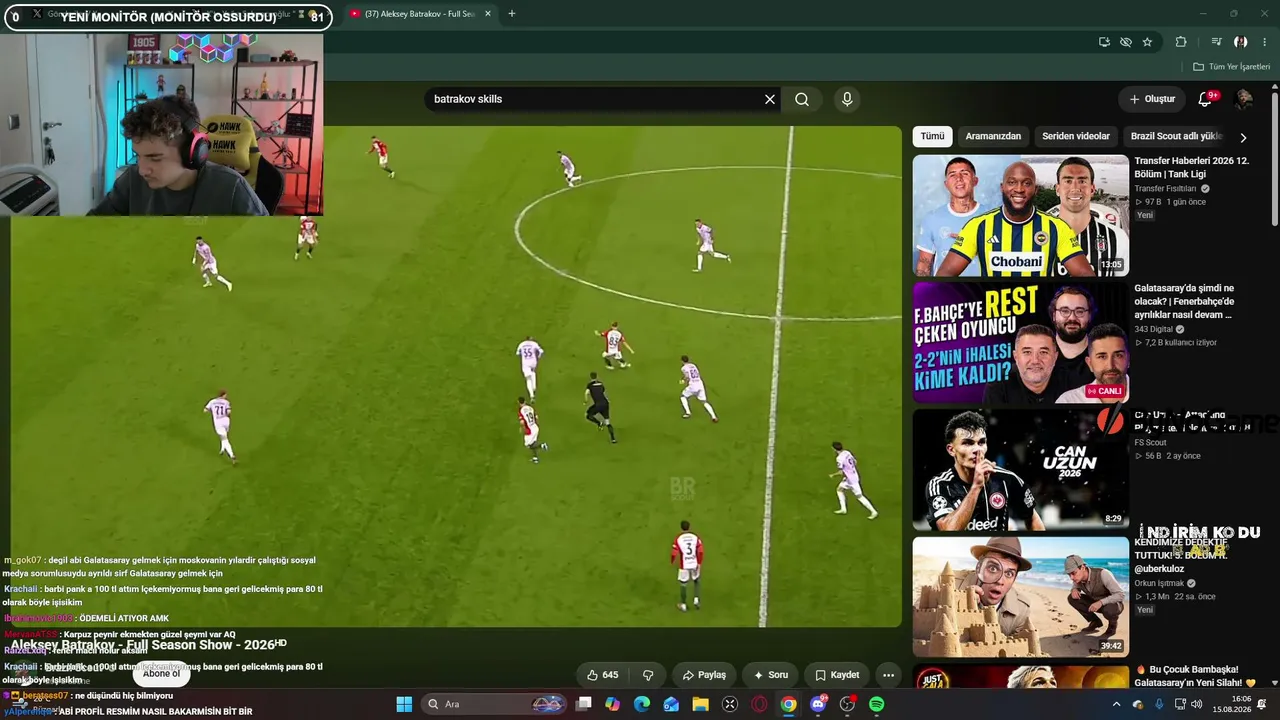Click the Oluştur create button

pos(1152,99)
